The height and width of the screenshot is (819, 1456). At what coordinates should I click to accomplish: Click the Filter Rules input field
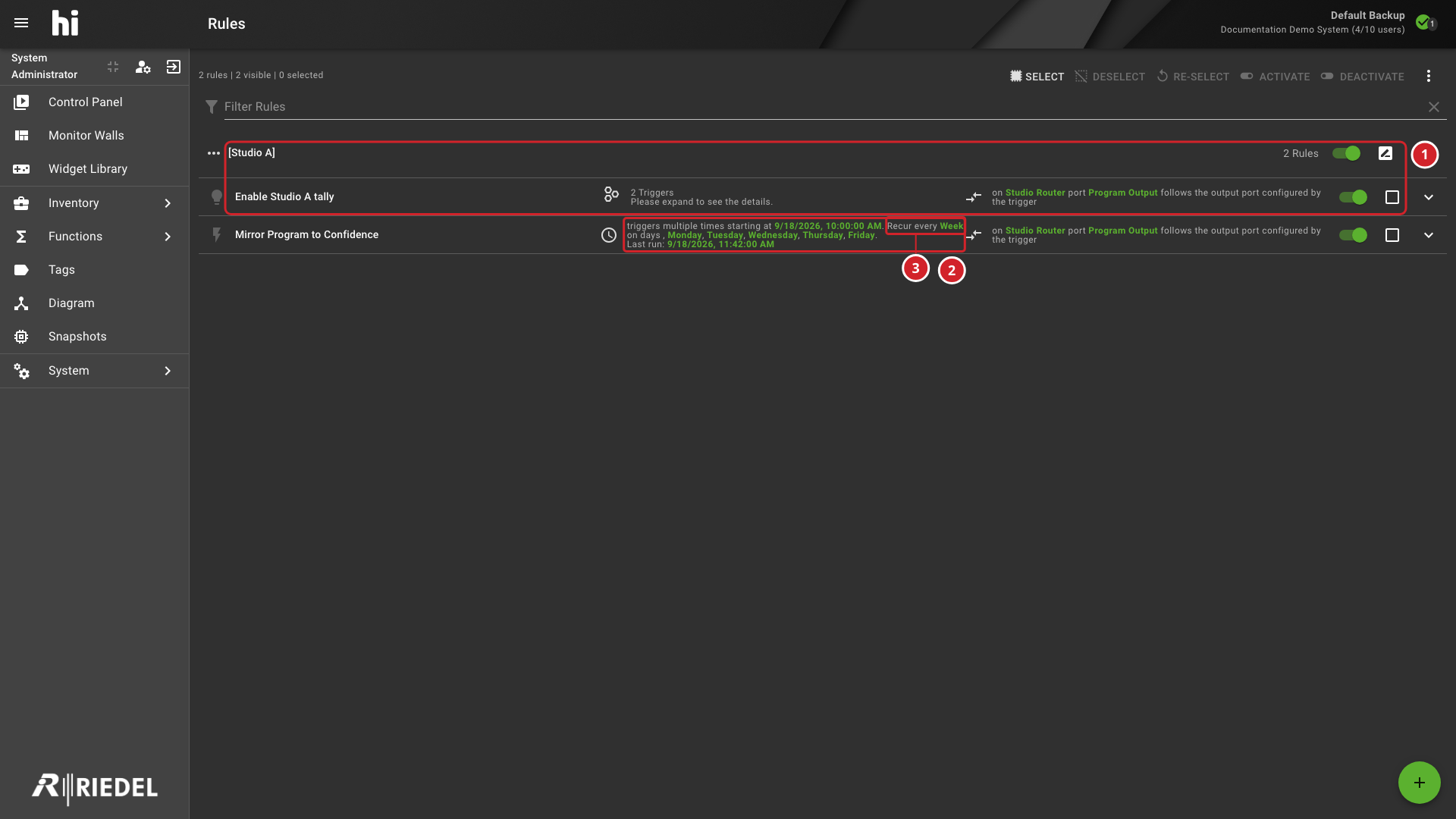(823, 107)
